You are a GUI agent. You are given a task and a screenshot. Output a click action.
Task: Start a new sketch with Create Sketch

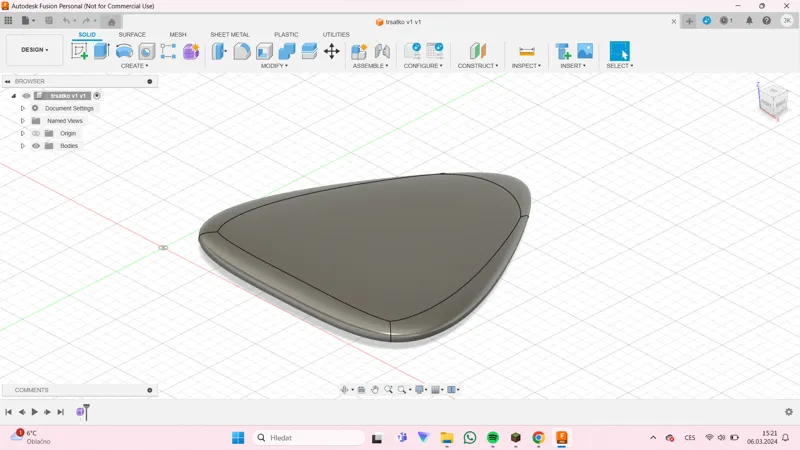tap(79, 51)
